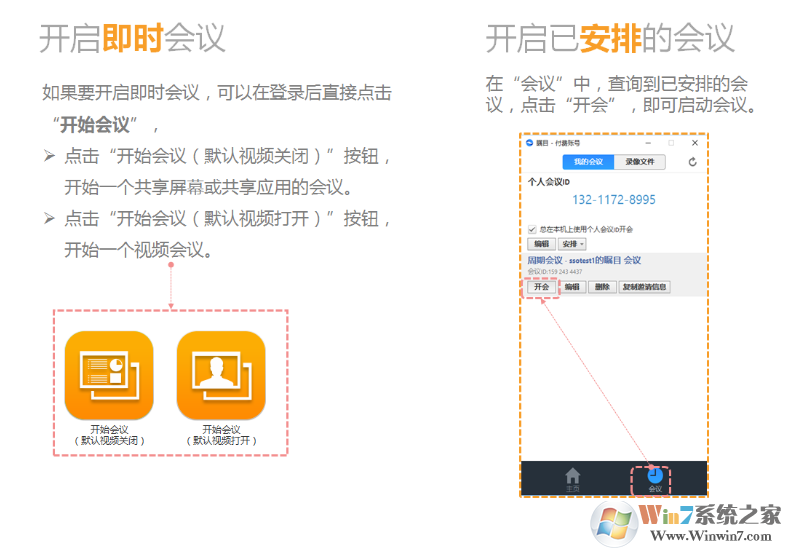Click the 开会 button for the recurring meeting
The image size is (788, 550).
pyautogui.click(x=541, y=287)
